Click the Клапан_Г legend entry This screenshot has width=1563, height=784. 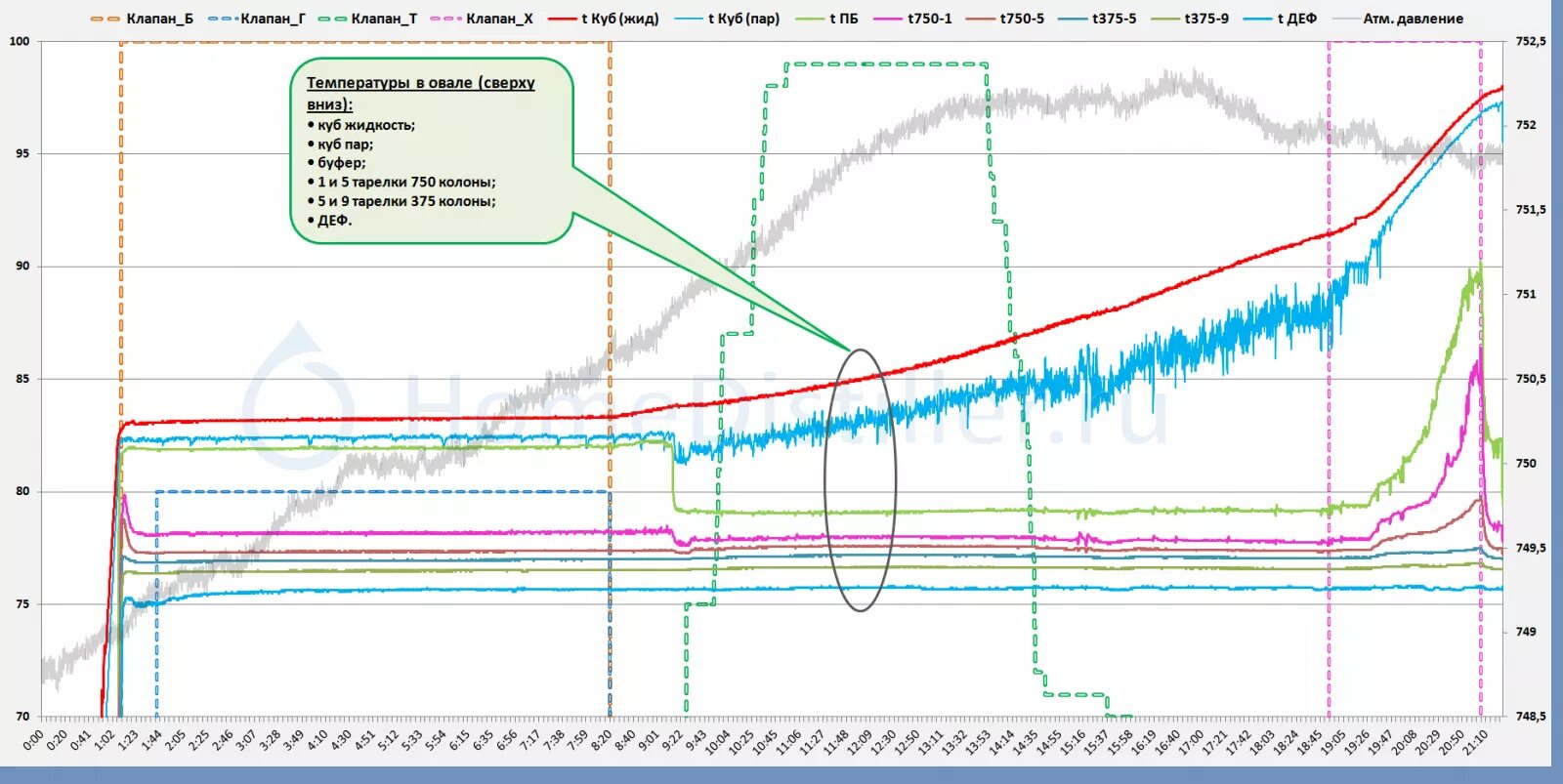coord(256,19)
